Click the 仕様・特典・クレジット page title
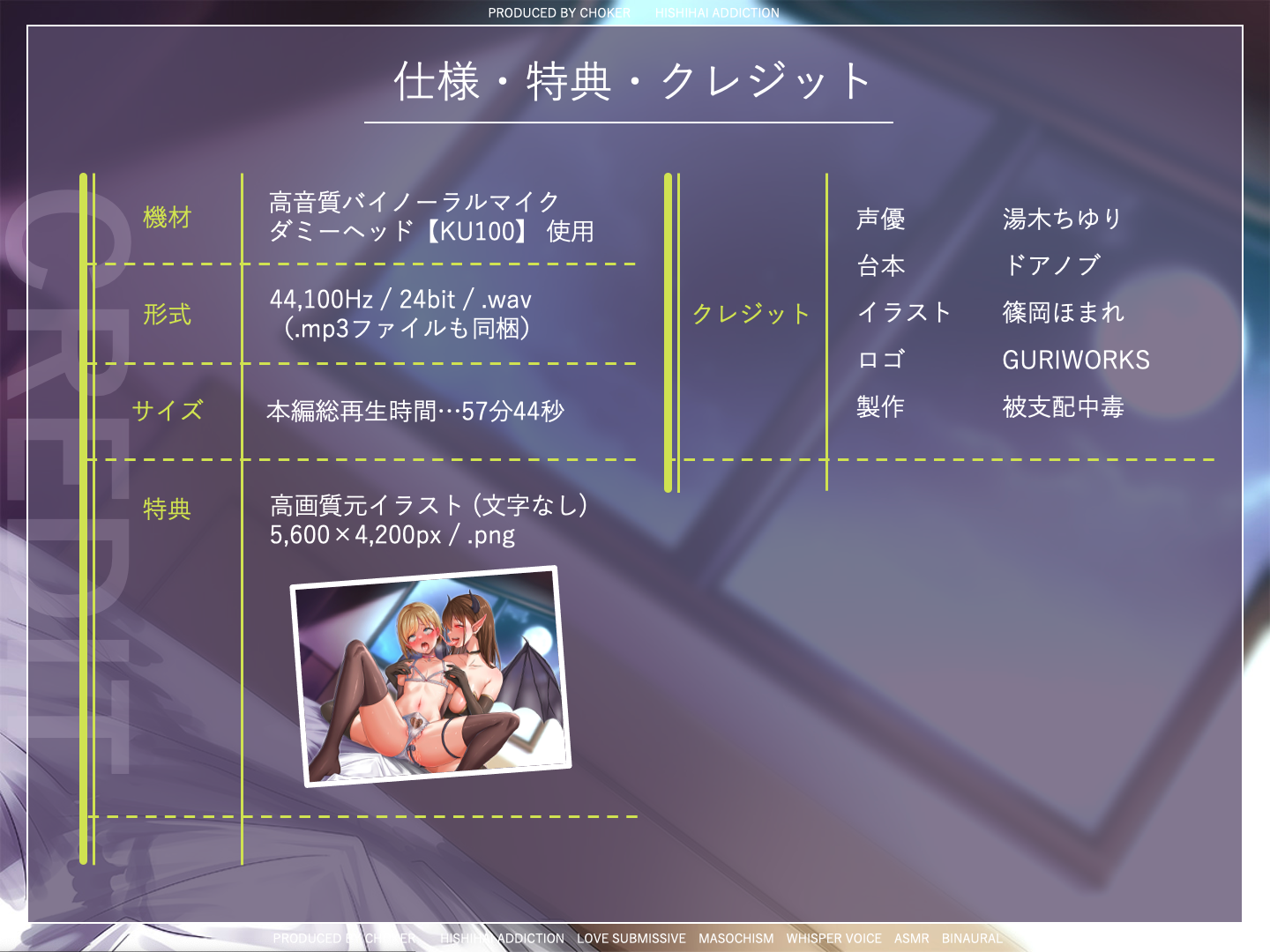Viewport: 1270px width, 952px height. tap(631, 82)
